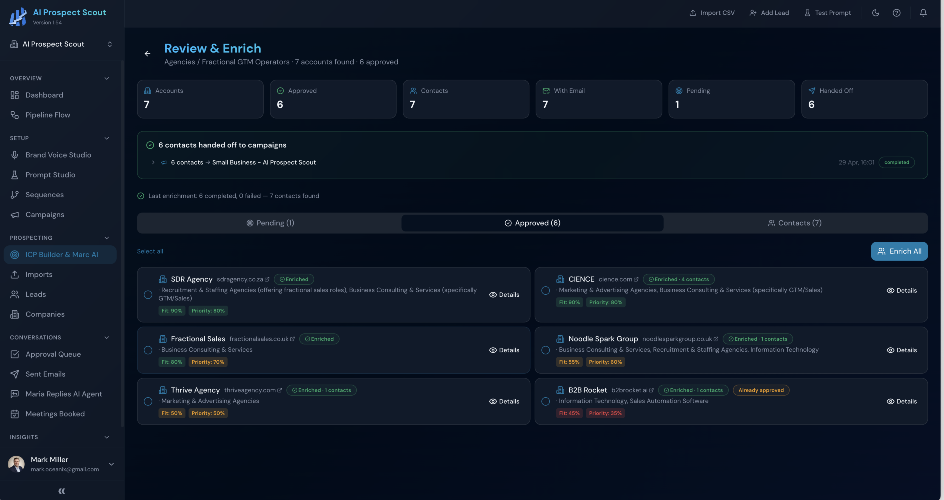Select the Noodle Spark Group checkbox
This screenshot has height=500, width=944.
click(x=545, y=350)
